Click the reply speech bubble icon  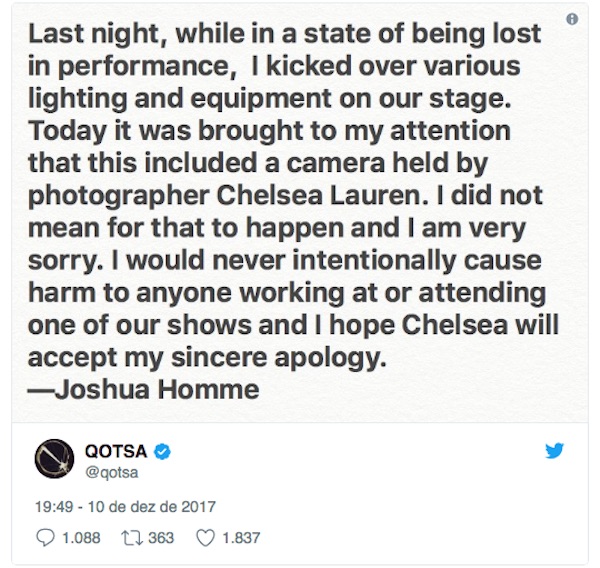[x=45, y=538]
